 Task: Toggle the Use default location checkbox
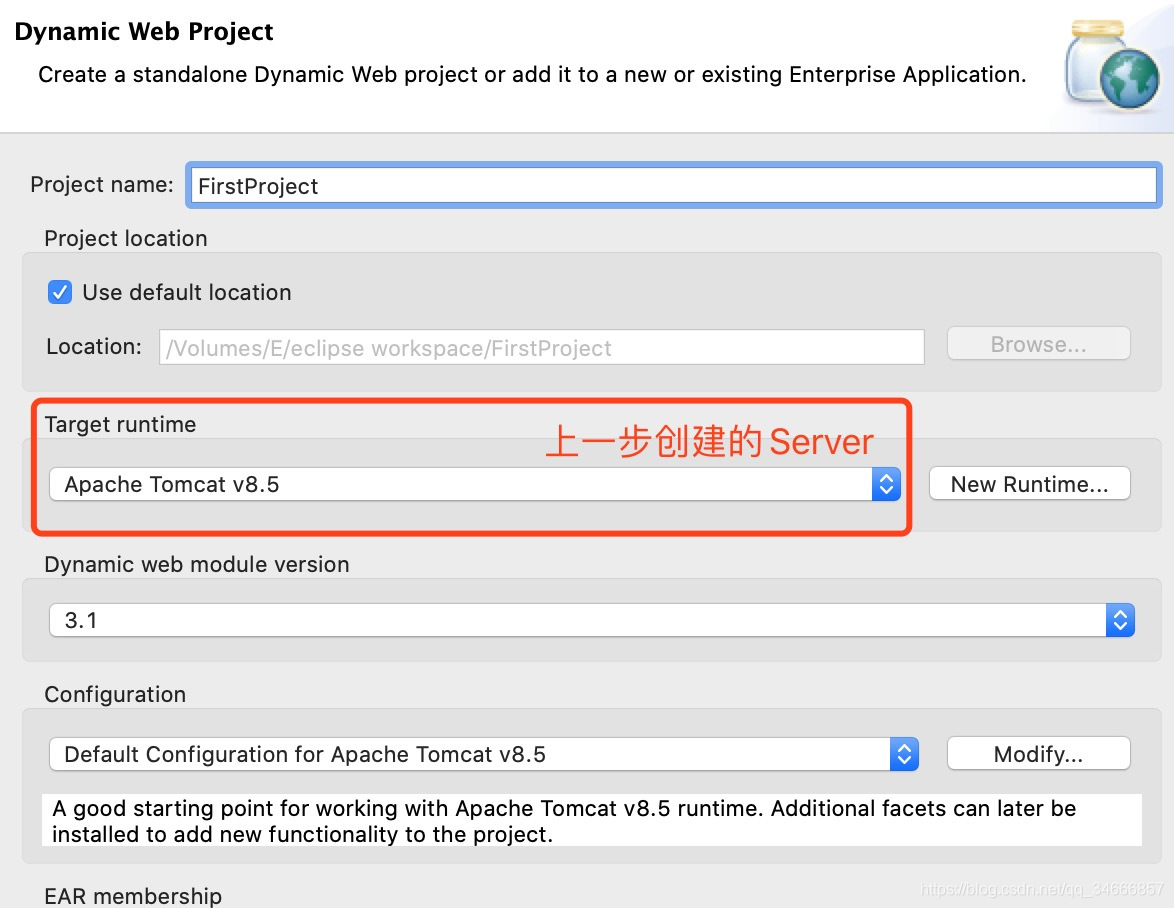point(60,292)
